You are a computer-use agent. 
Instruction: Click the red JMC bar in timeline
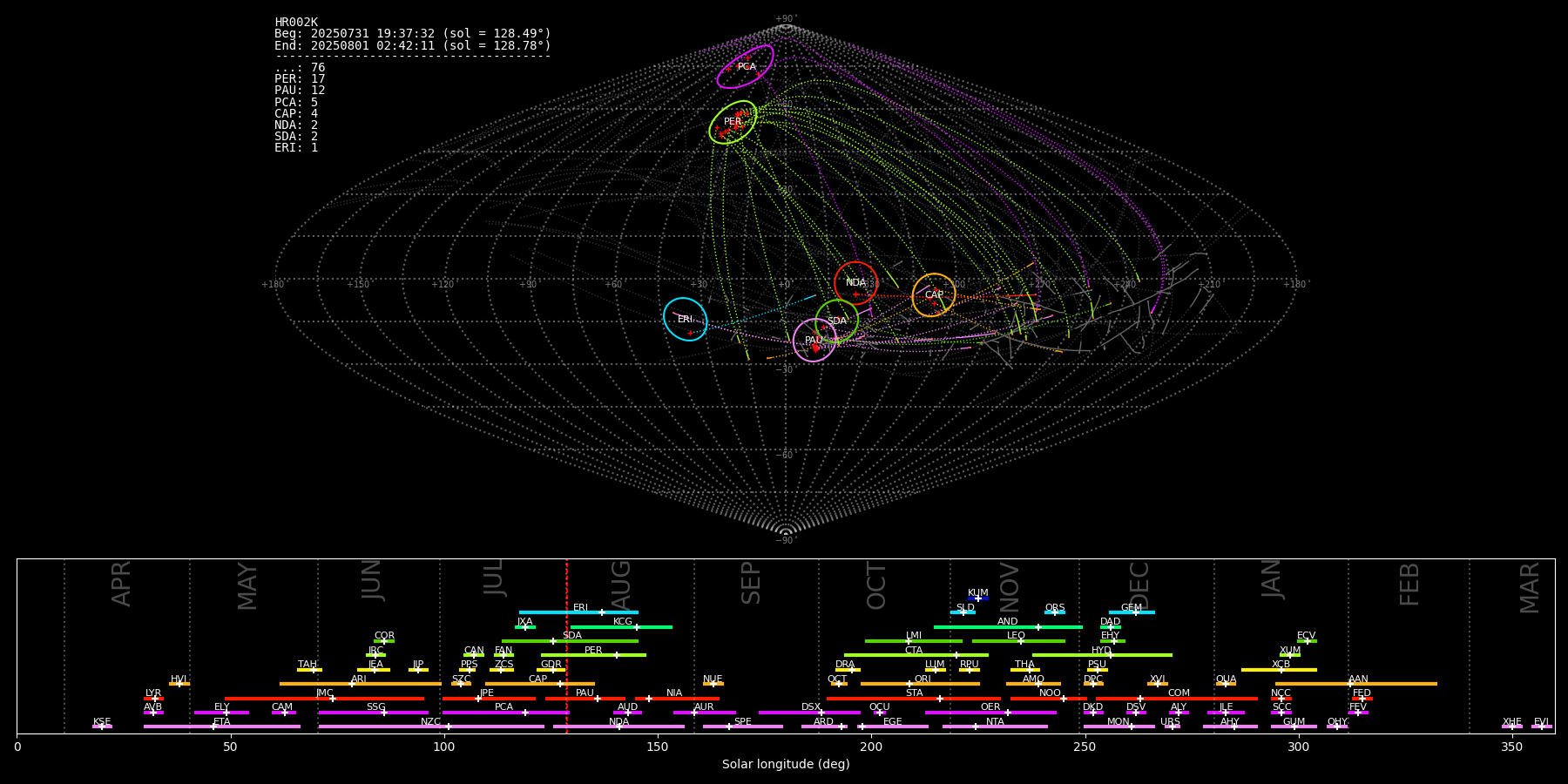point(324,698)
